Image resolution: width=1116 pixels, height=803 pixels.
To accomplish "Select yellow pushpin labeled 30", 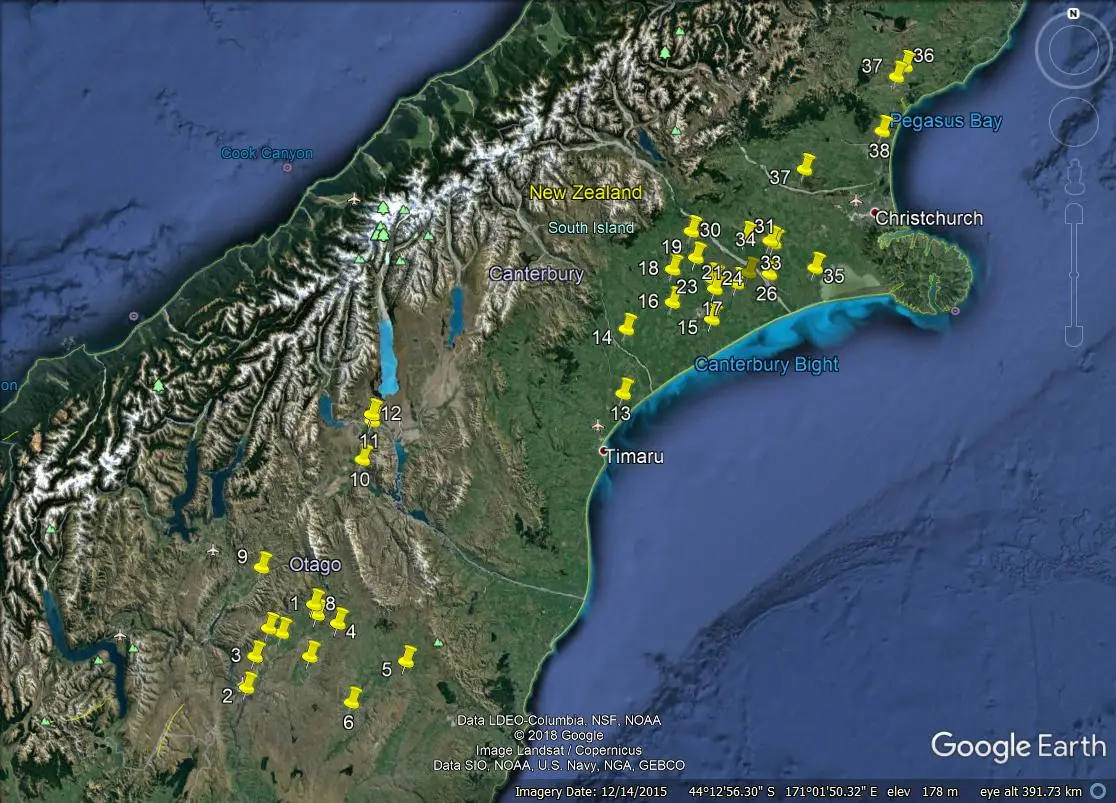I will [x=693, y=227].
